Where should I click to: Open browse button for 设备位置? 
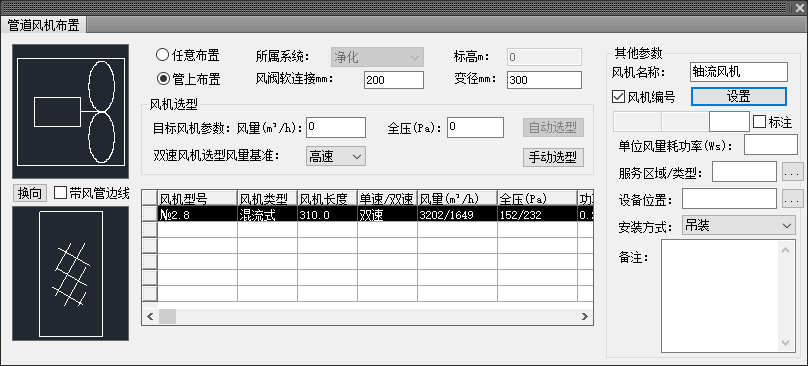pyautogui.click(x=793, y=199)
